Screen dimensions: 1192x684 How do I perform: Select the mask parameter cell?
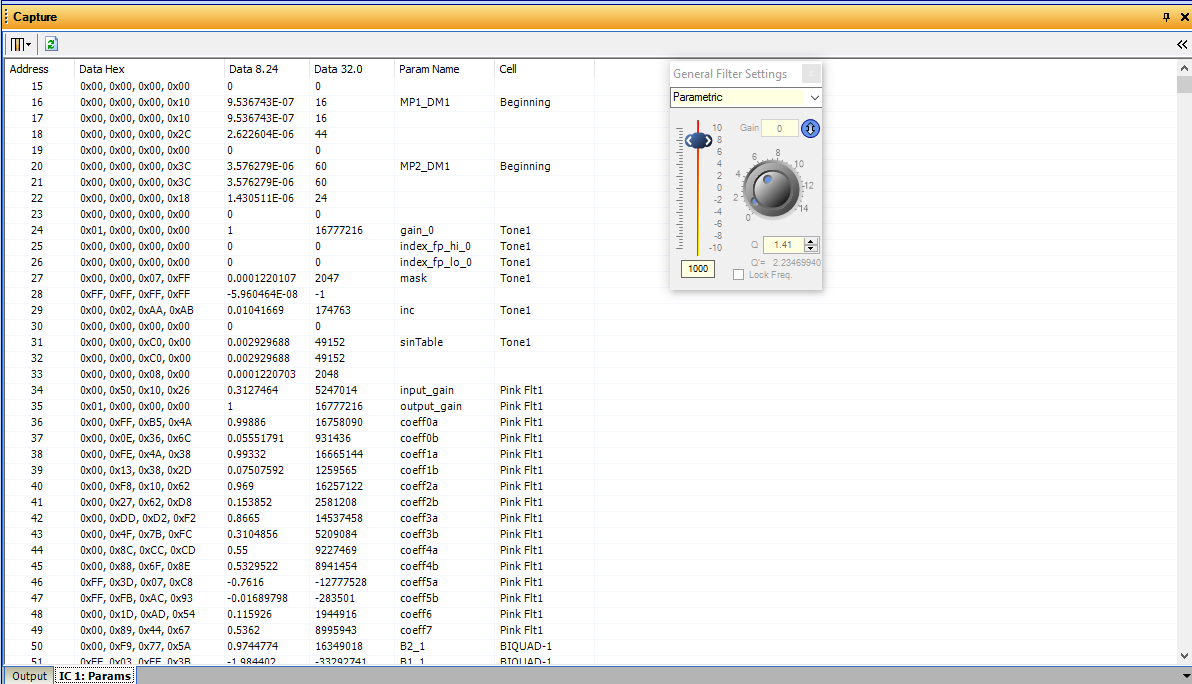414,278
